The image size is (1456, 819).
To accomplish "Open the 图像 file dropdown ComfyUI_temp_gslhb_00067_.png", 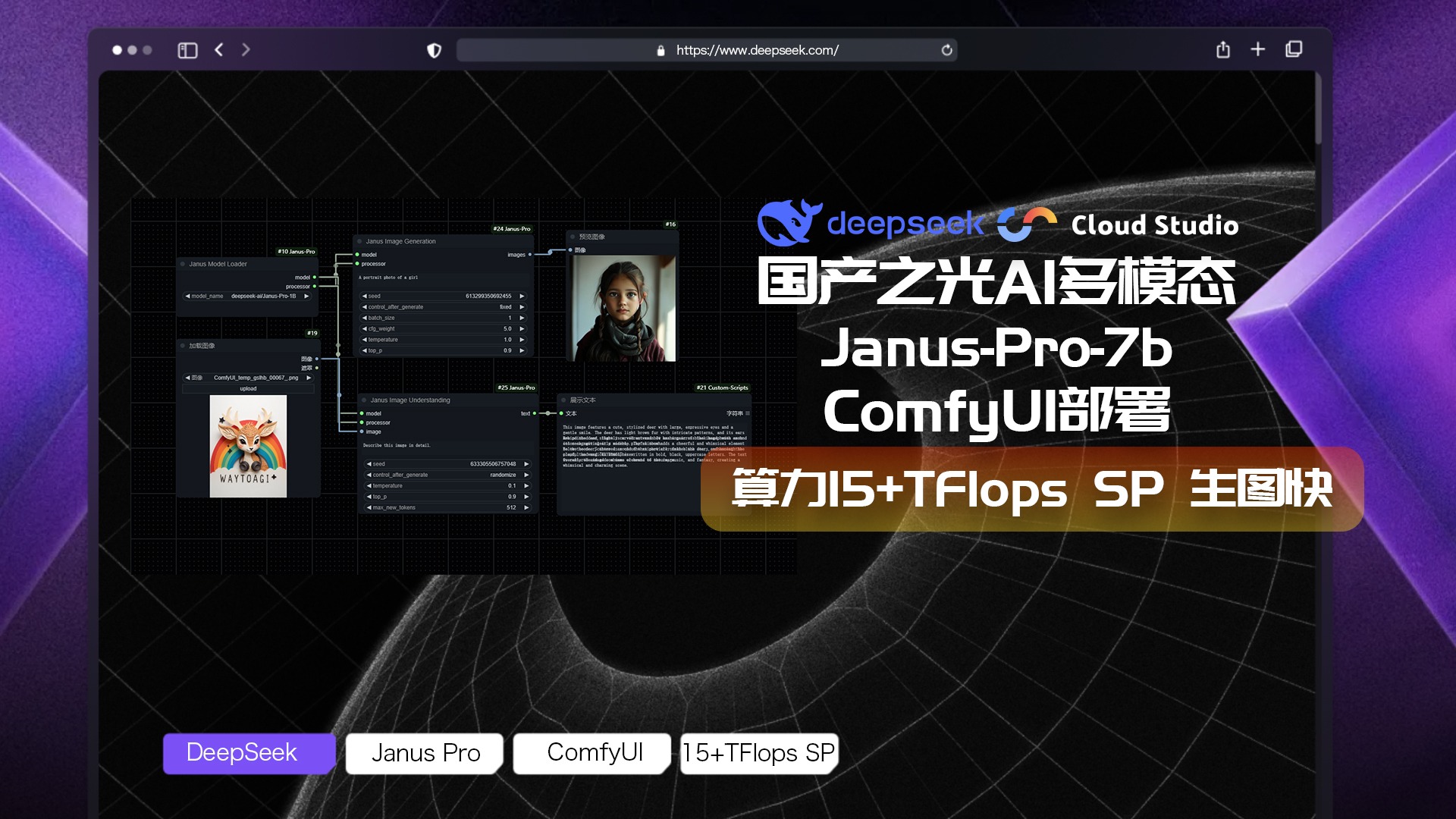I will 248,377.
